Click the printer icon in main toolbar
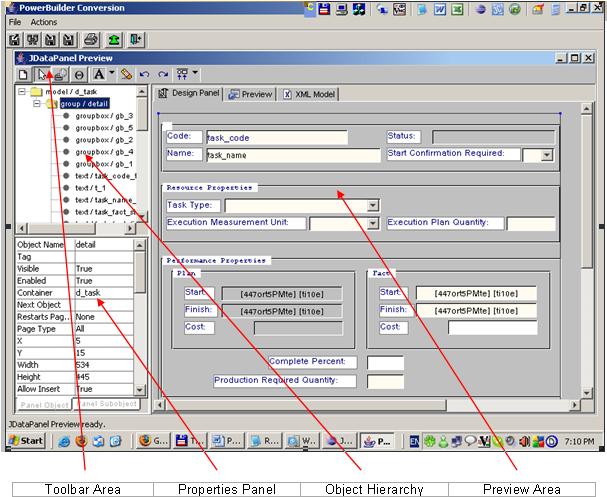Screen dimensions: 607x497 91,39
